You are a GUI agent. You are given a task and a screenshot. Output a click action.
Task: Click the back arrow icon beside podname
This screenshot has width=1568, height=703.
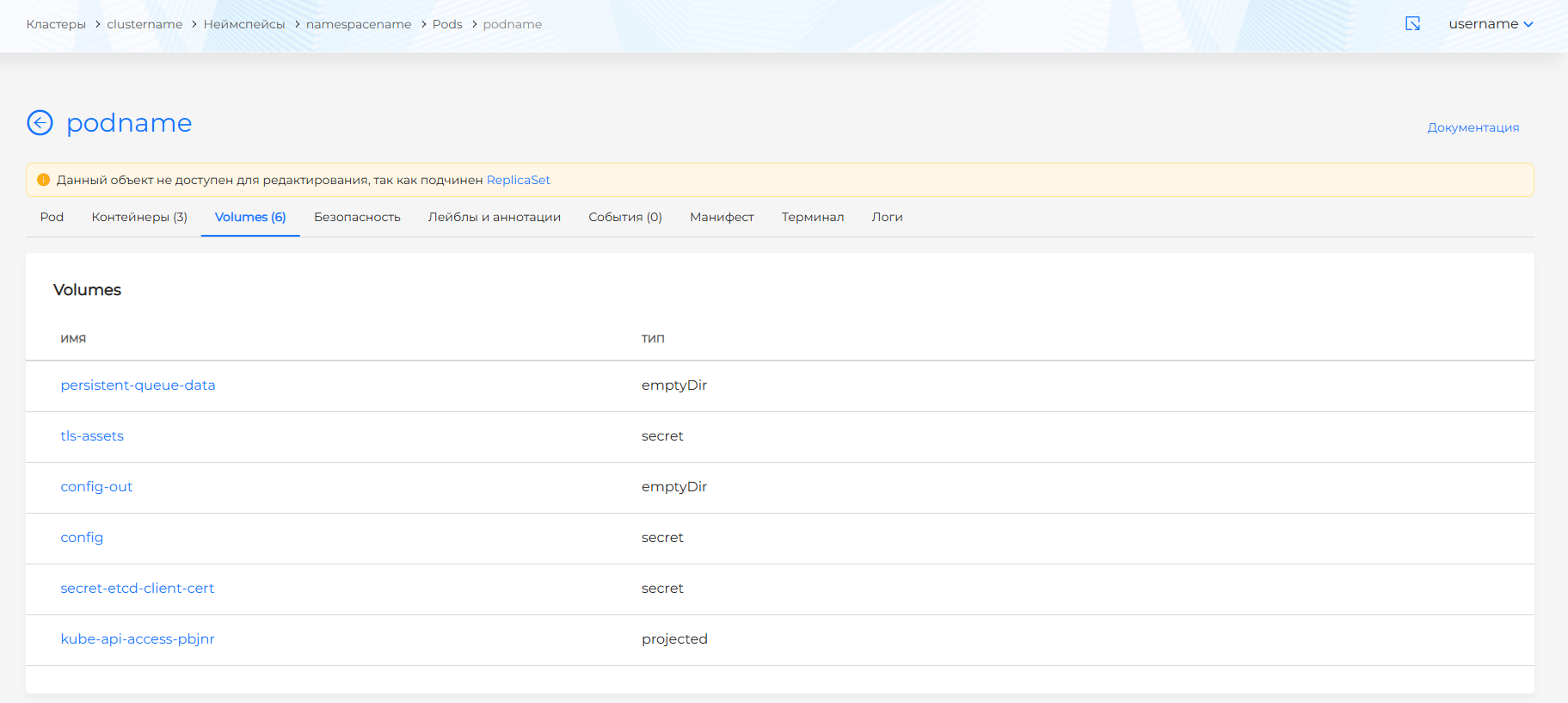[40, 123]
